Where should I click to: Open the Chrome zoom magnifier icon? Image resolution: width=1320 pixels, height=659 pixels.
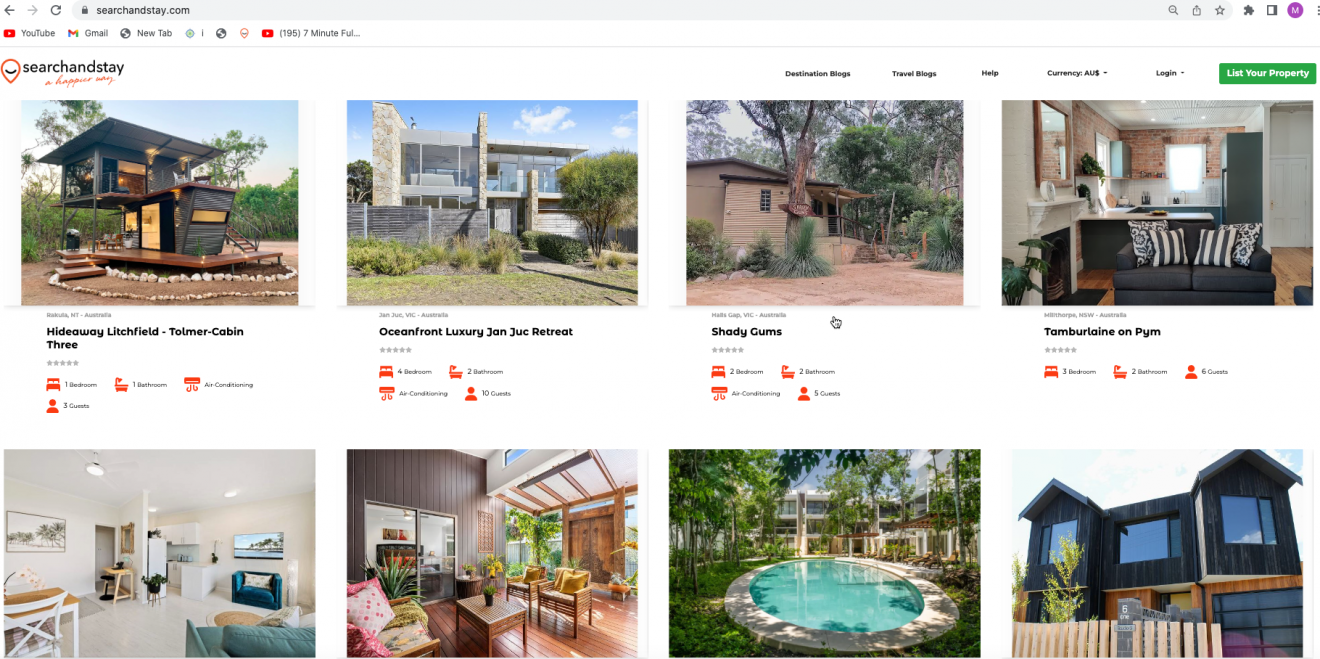click(x=1174, y=10)
